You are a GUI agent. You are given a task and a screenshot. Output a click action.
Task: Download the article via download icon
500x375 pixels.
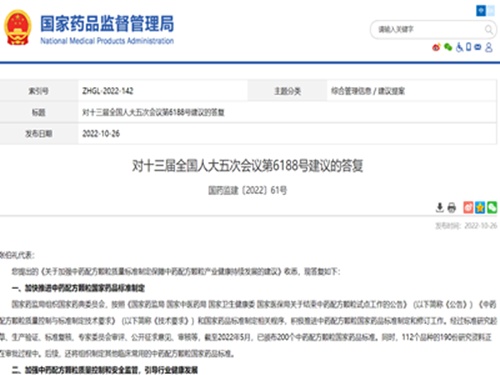coord(440,208)
